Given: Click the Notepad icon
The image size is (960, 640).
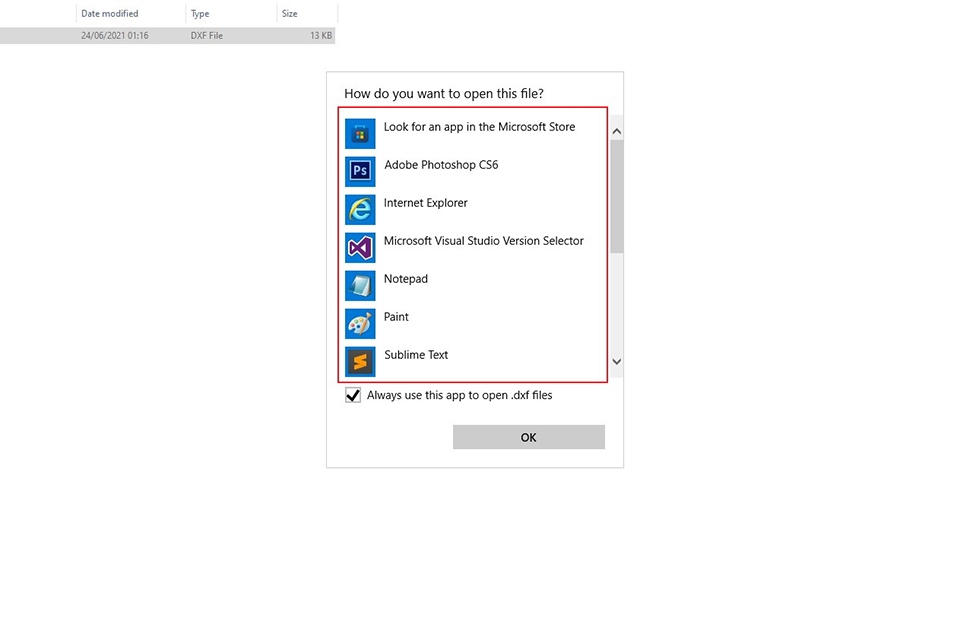Looking at the screenshot, I should [x=360, y=285].
